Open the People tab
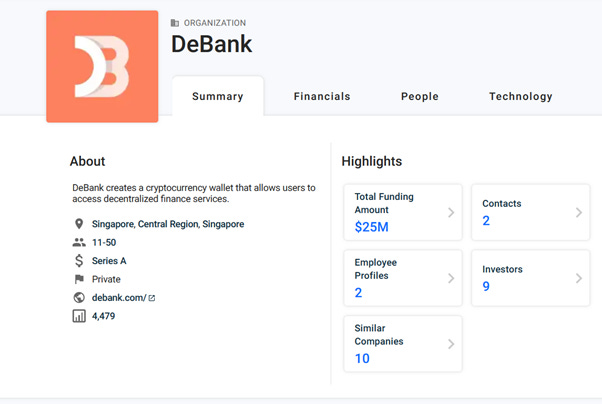Image resolution: width=602 pixels, height=404 pixels. pos(420,96)
